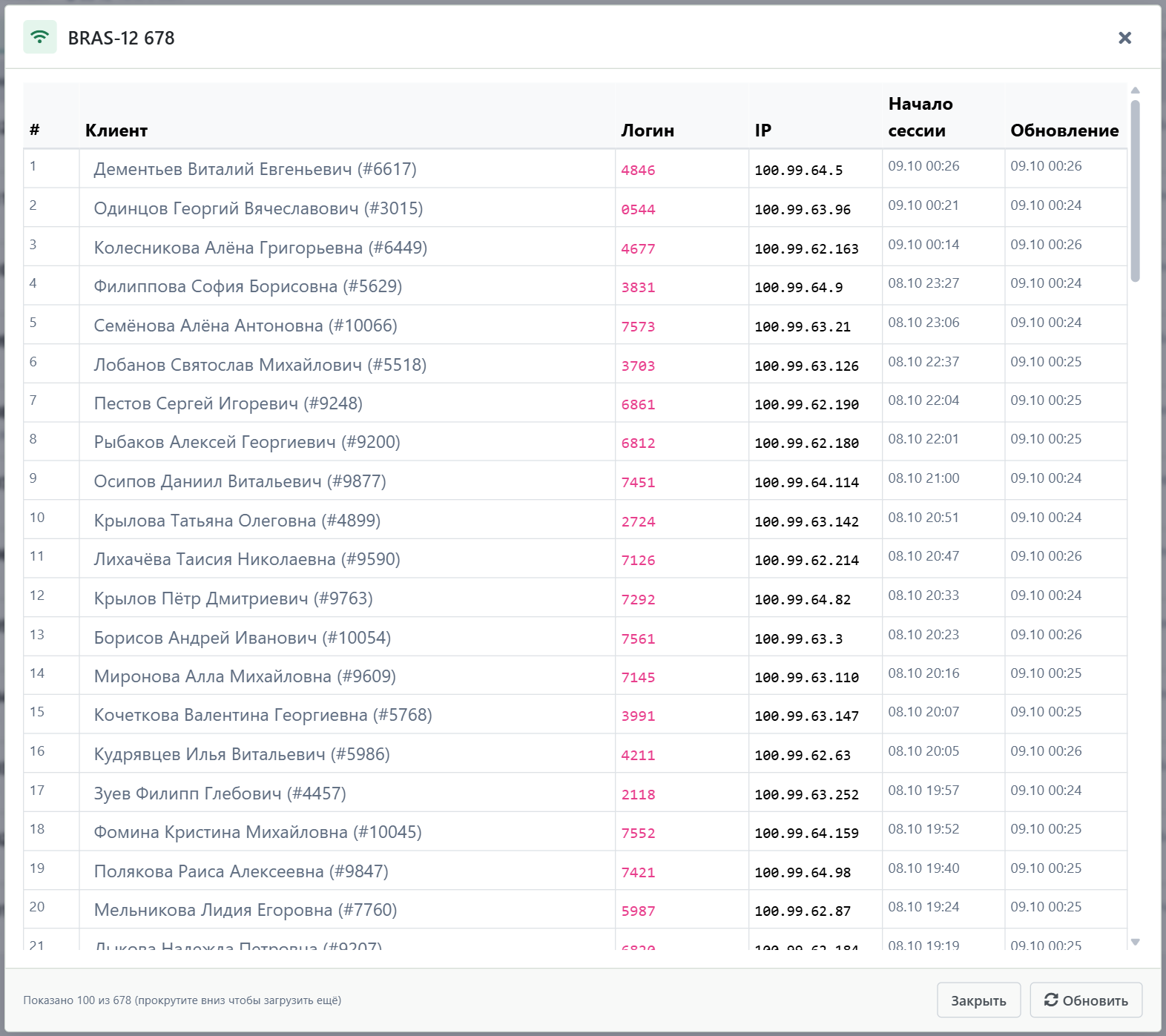Click IP address 100.99.64.9
Screen dimensions: 1166x1036
[x=799, y=288]
